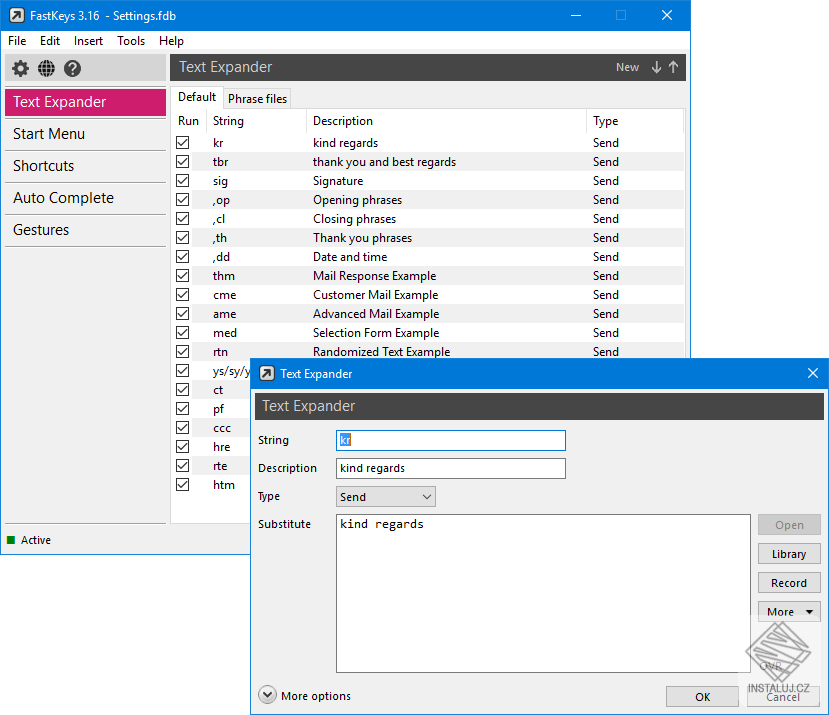Uncheck the Run checkbox for kr
Viewport: 829px width, 715px height.
(x=182, y=143)
